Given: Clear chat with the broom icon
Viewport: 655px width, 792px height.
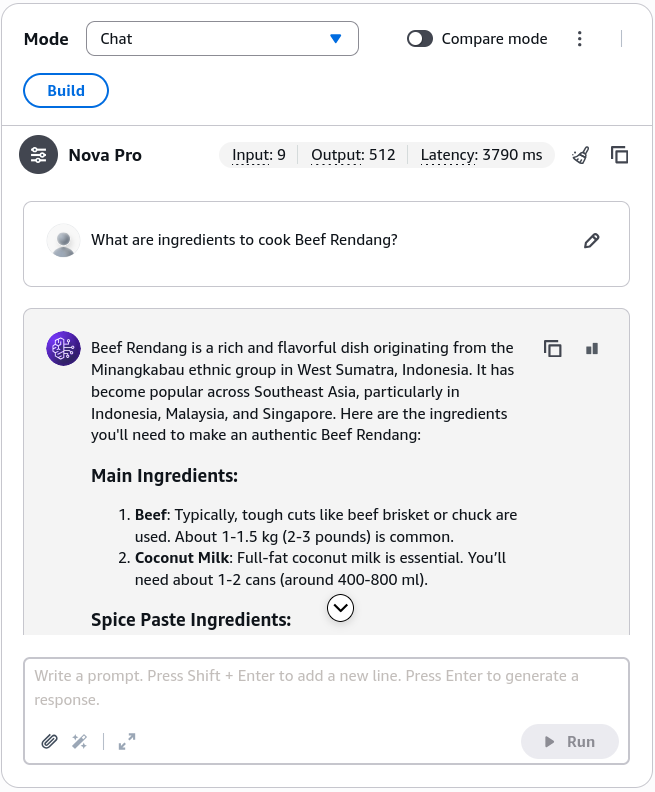Looking at the screenshot, I should tap(581, 155).
